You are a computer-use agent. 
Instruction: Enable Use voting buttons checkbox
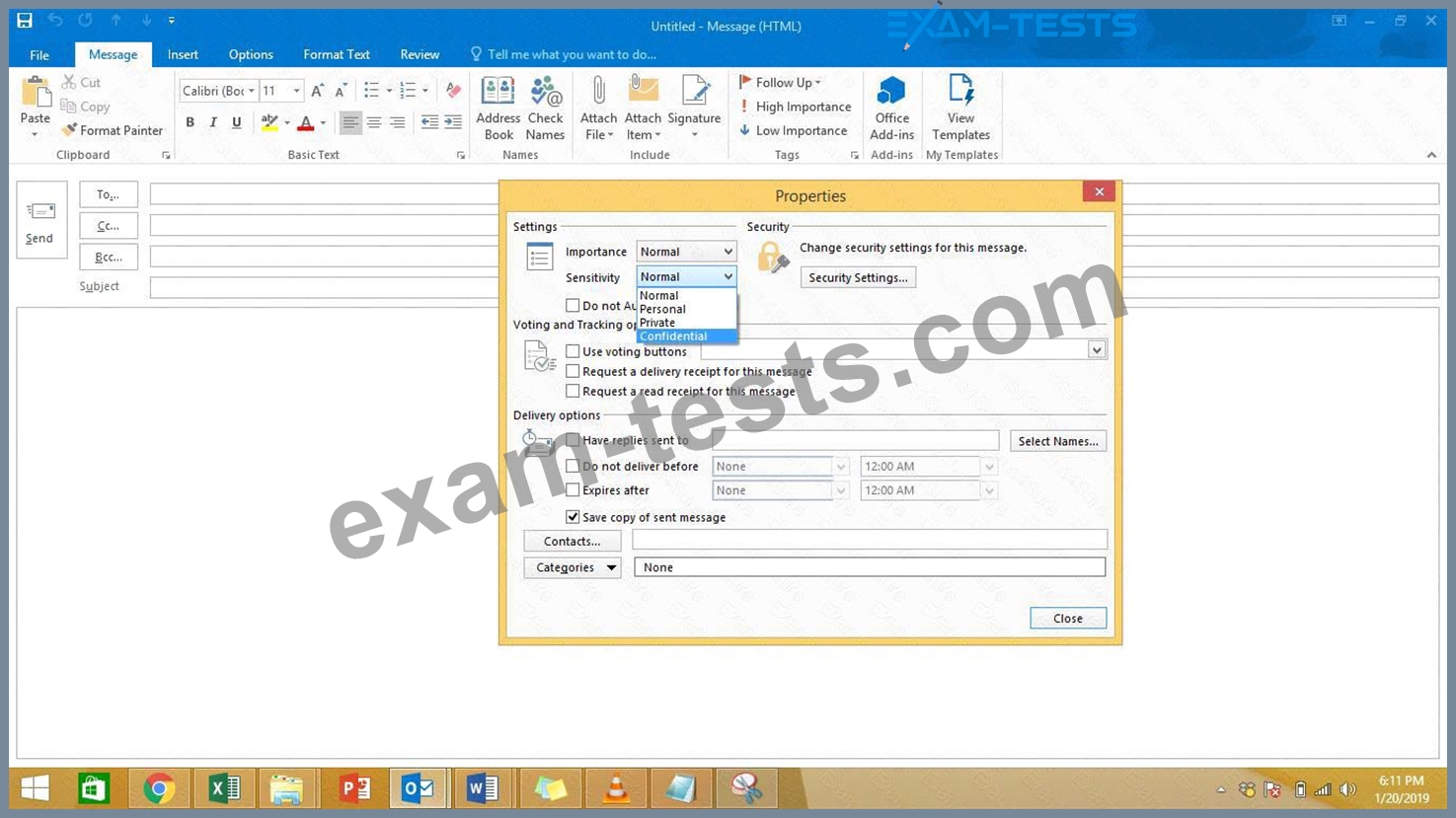click(x=573, y=351)
